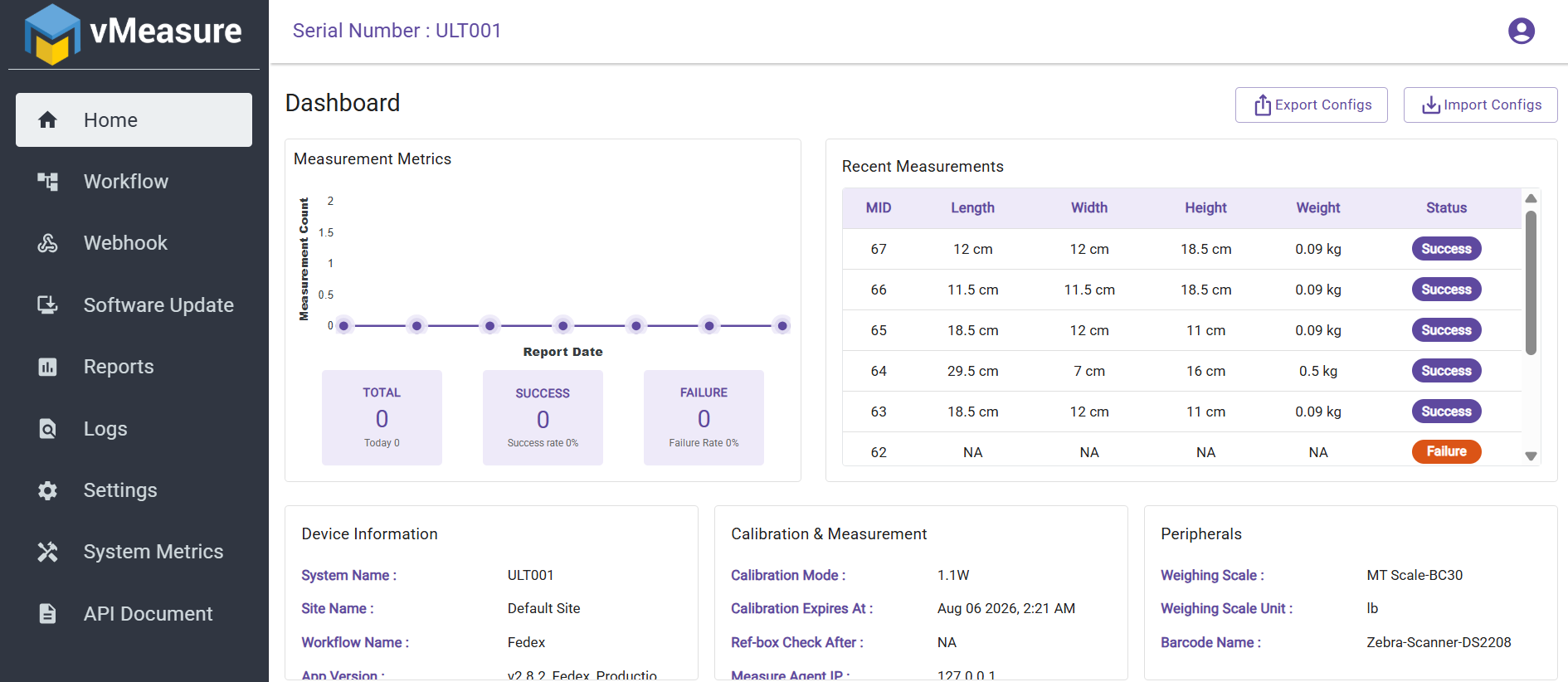
Task: Click the Home house icon in sidebar
Action: pyautogui.click(x=48, y=120)
